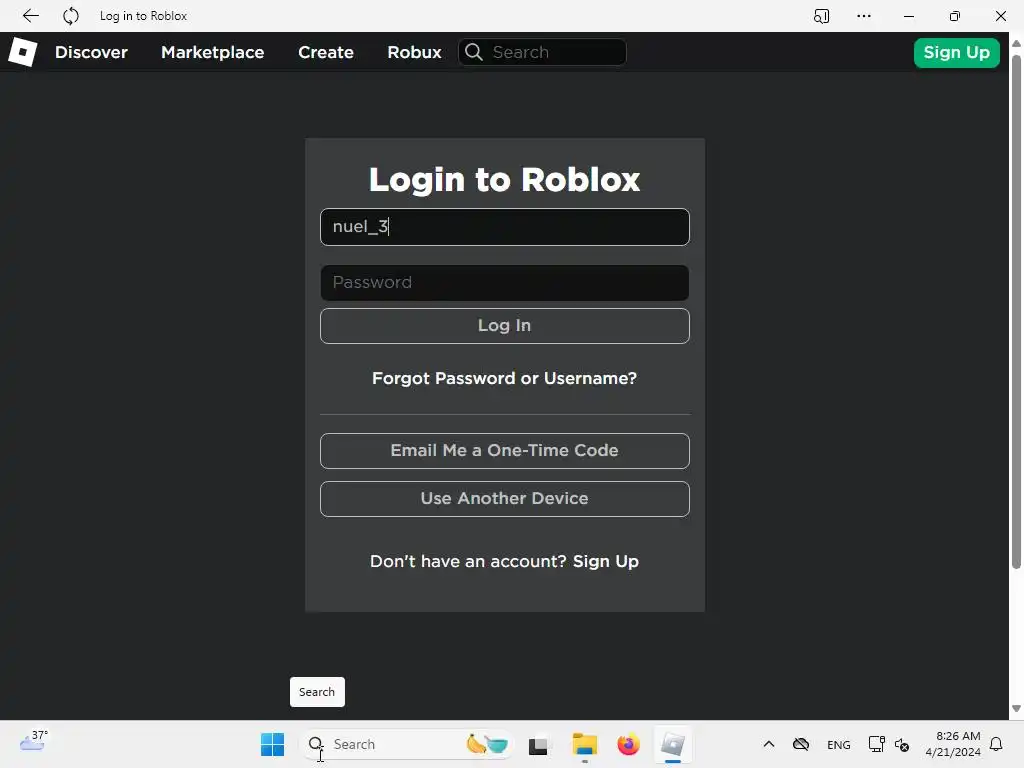The height and width of the screenshot is (768, 1024).
Task: Show hidden system tray icons chevron
Action: point(769,744)
